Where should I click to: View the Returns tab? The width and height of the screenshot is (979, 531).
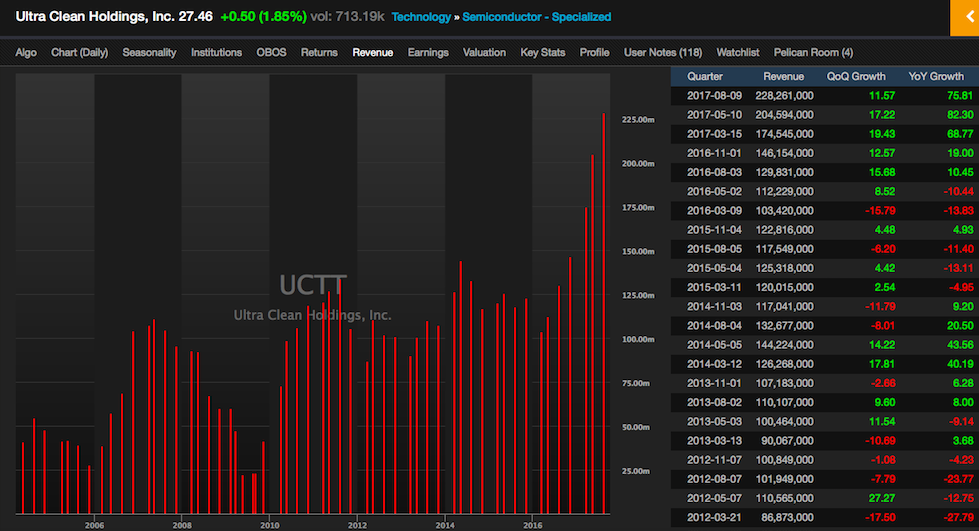(x=319, y=52)
